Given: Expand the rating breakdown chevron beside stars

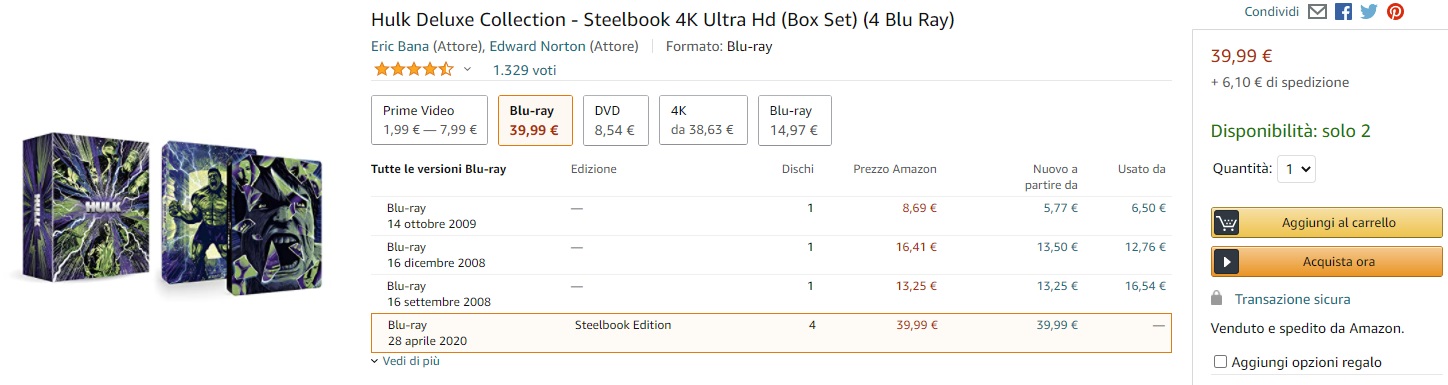Looking at the screenshot, I should (467, 70).
